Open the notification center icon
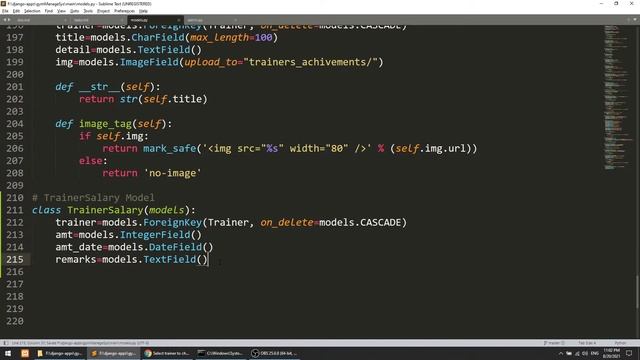This screenshot has width=640, height=360. pos(629,353)
